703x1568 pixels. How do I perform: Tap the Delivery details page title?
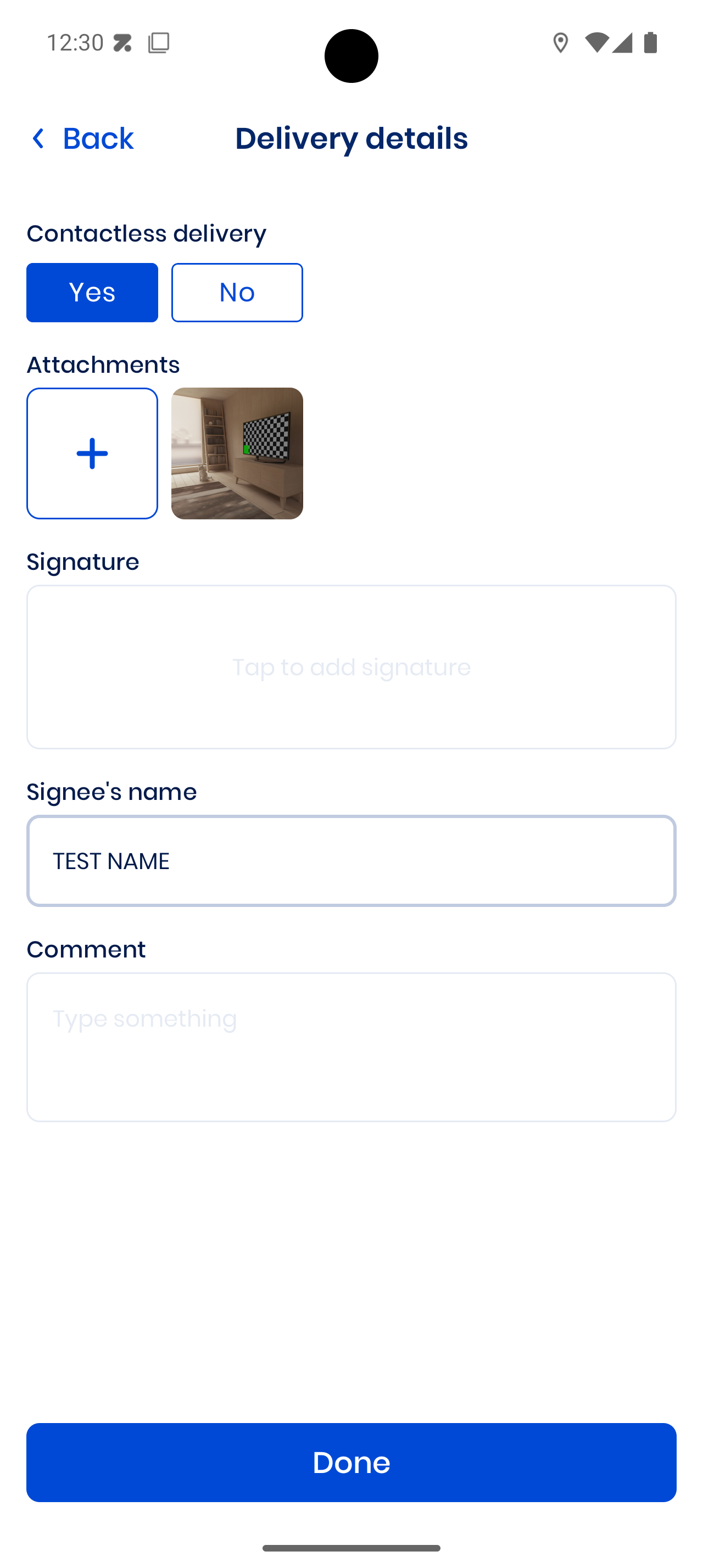tap(351, 139)
